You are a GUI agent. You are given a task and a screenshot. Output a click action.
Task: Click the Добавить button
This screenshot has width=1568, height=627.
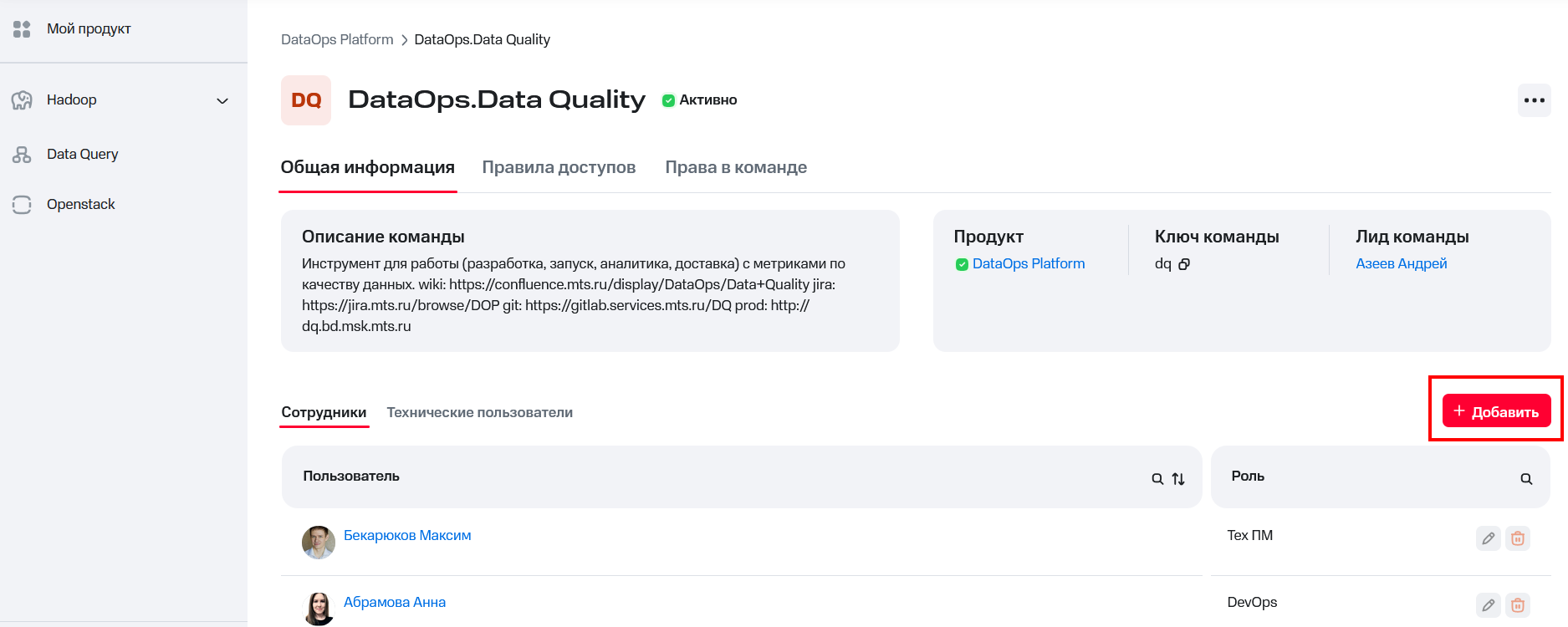(x=1496, y=411)
